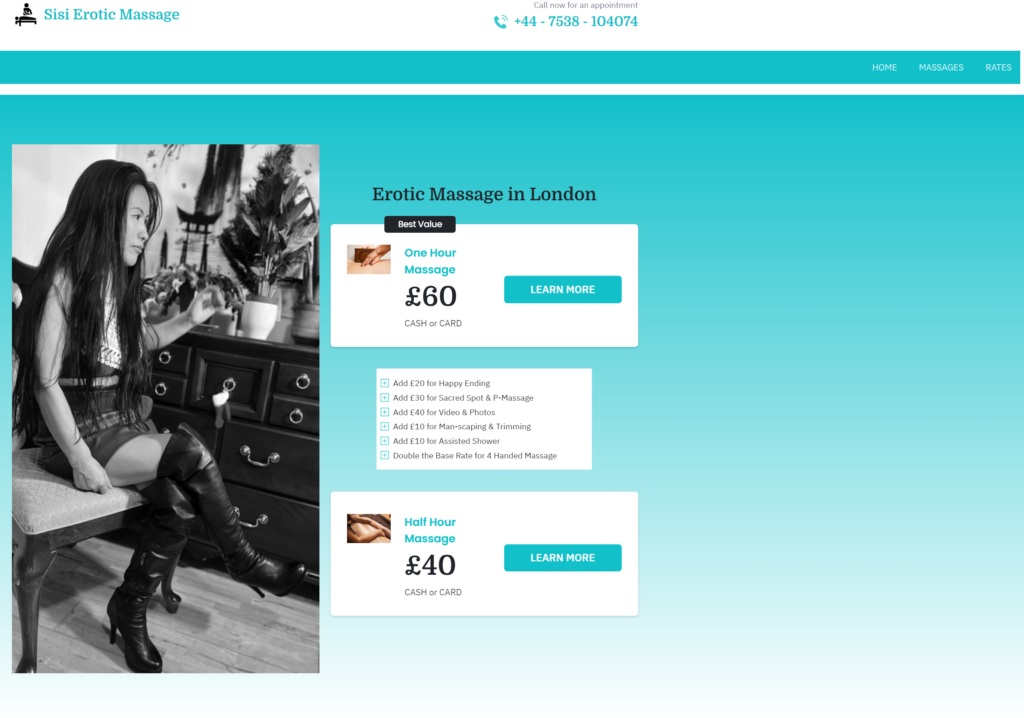This screenshot has height=718, width=1024.
Task: Click the massage table logo icon
Action: (x=25, y=14)
